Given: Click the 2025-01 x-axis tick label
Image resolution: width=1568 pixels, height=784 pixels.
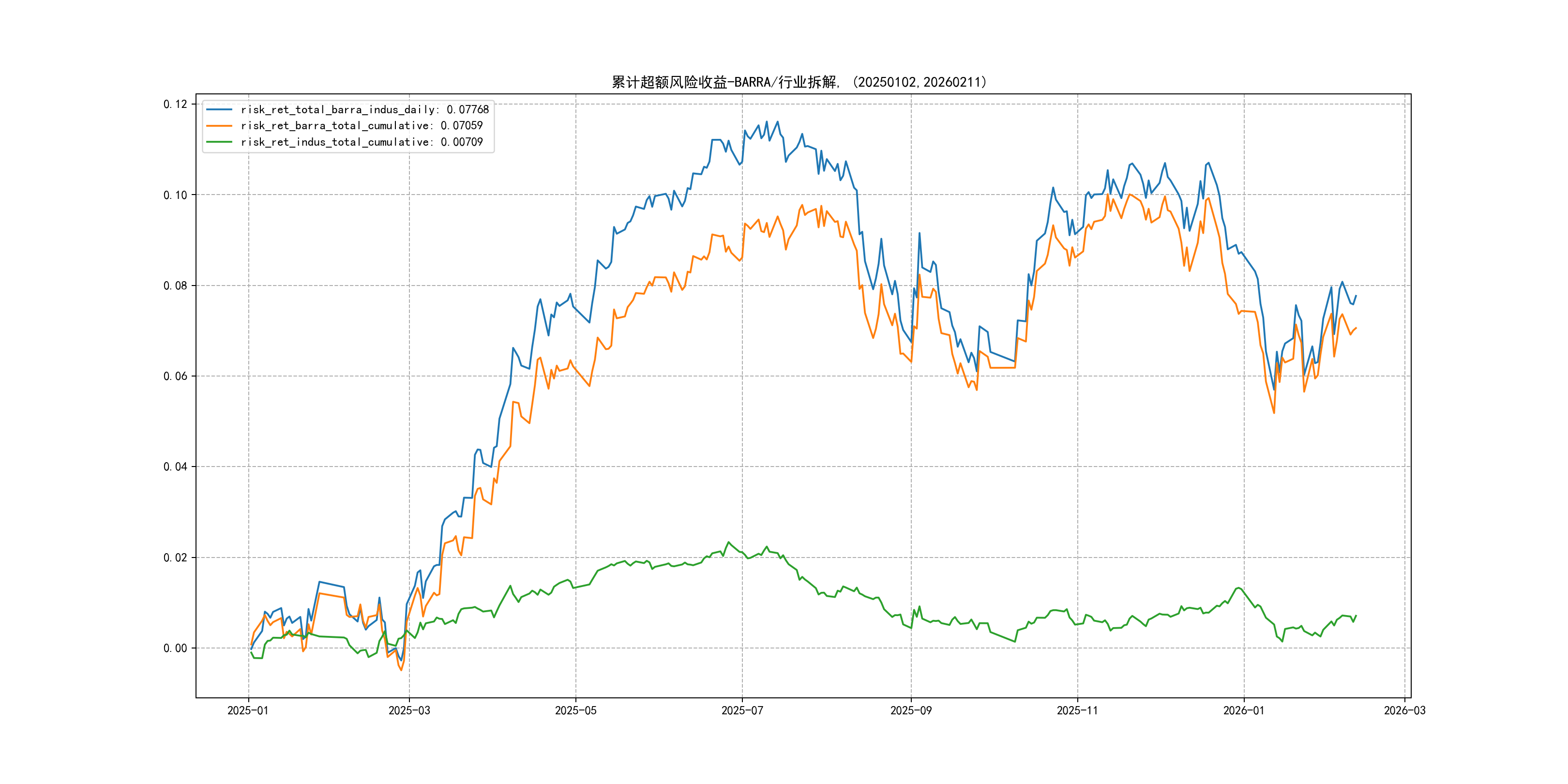Looking at the screenshot, I should click(248, 710).
